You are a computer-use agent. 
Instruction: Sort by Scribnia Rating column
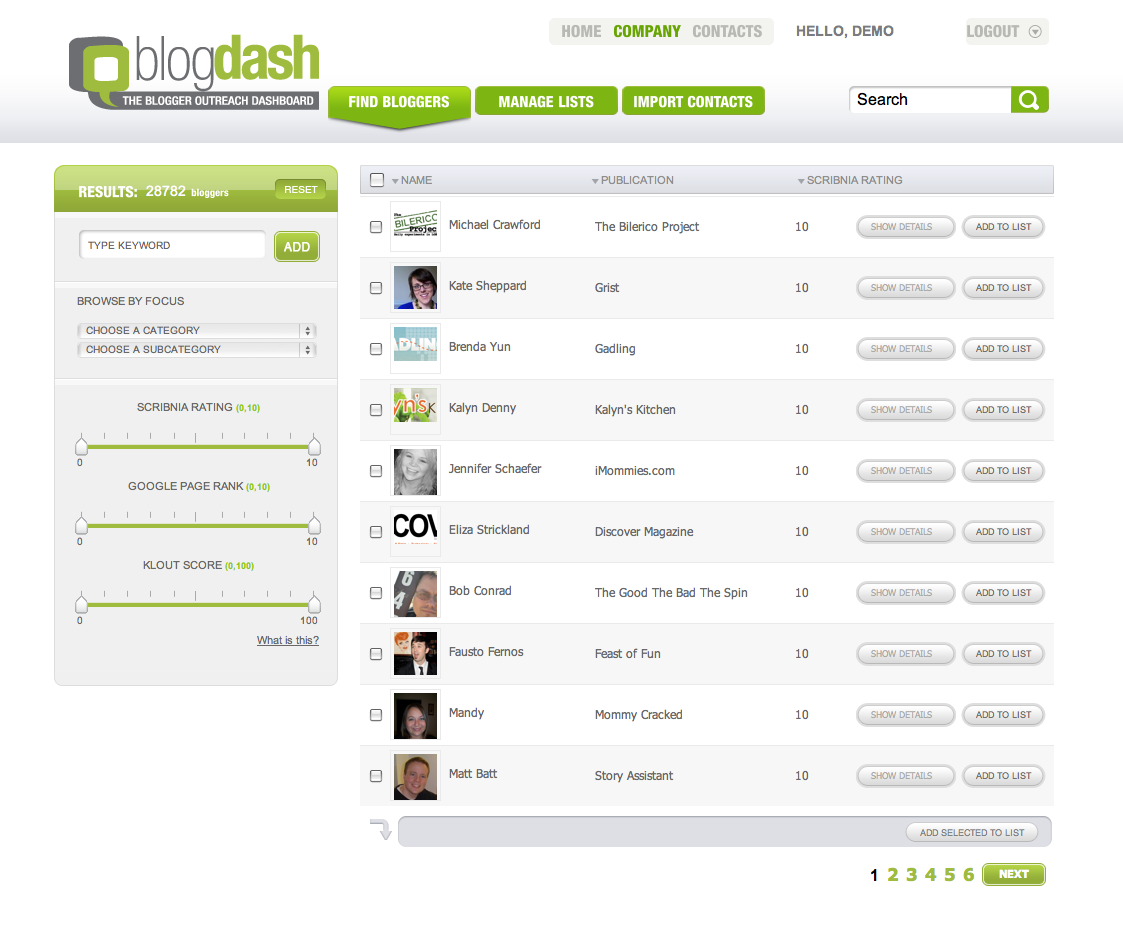850,180
